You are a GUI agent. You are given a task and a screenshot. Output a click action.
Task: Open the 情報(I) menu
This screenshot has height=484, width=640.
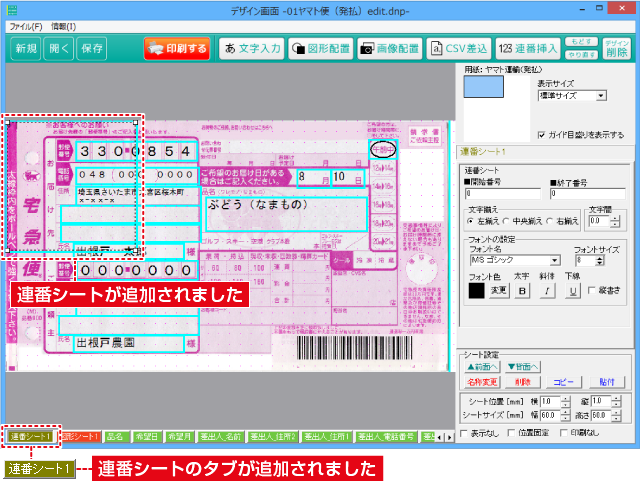[63, 27]
